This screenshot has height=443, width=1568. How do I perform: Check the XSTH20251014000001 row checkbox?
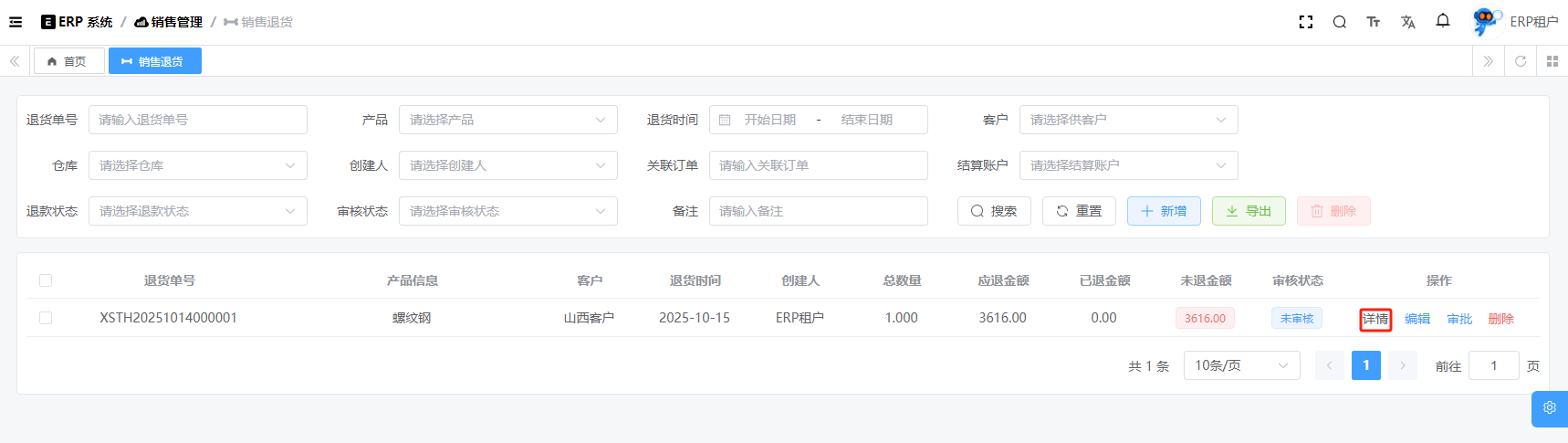(46, 318)
